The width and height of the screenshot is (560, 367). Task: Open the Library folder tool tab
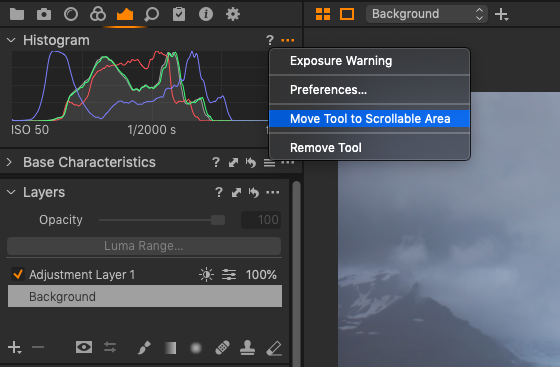(17, 14)
